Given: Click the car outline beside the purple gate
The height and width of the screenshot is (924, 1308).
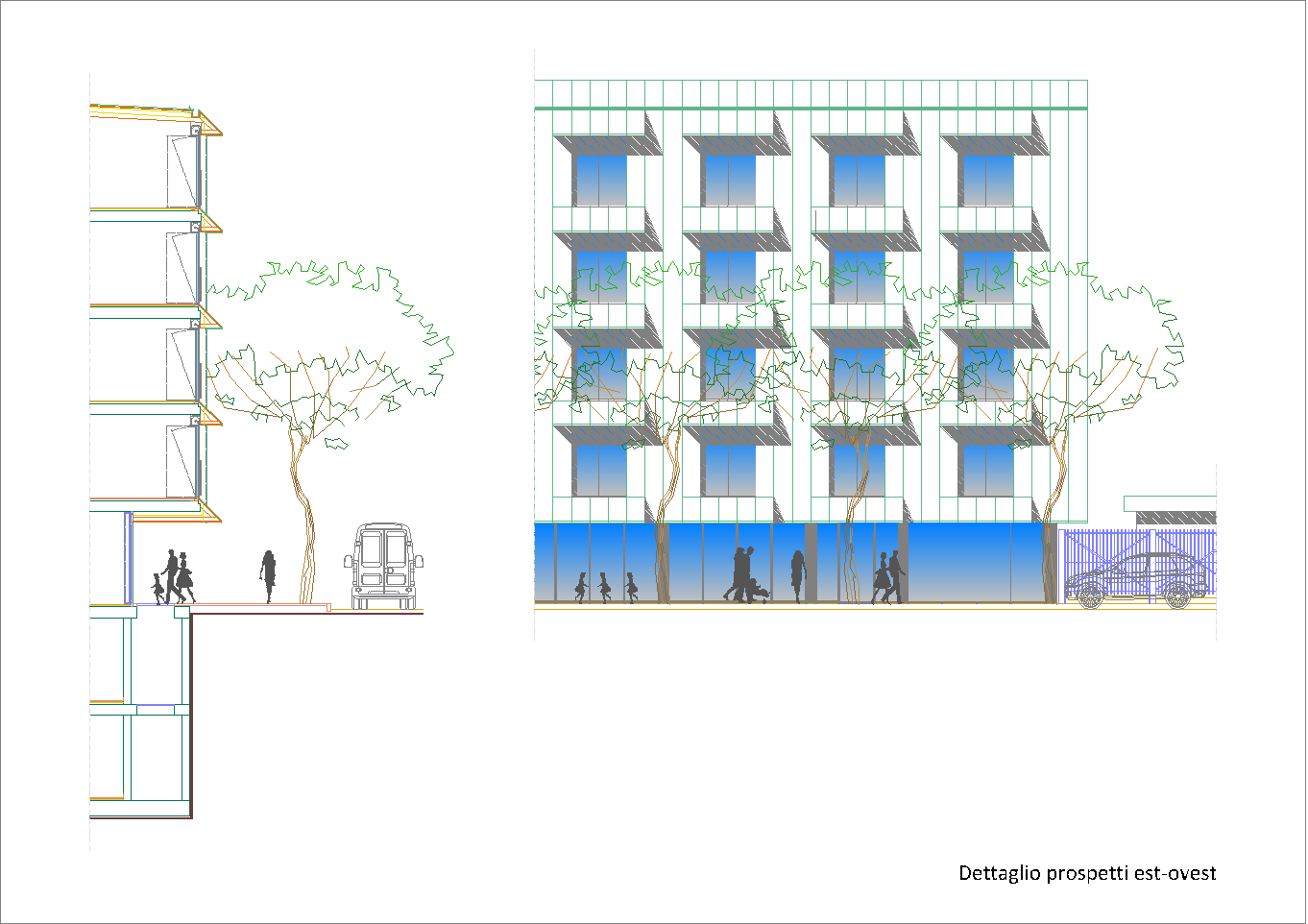Looking at the screenshot, I should click(1135, 581).
